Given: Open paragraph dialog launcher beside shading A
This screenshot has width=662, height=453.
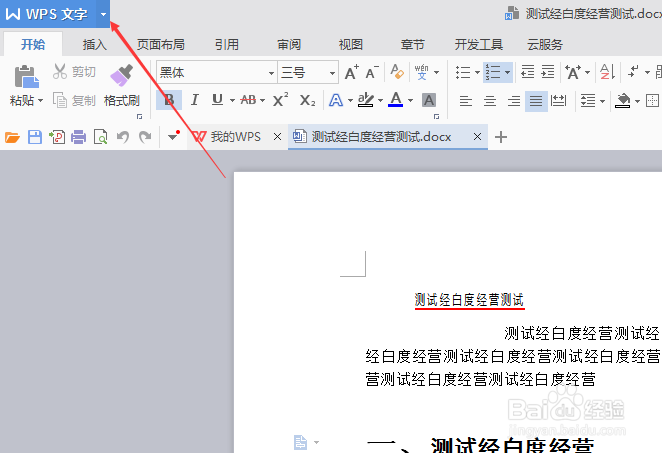Looking at the screenshot, I should point(437,117).
